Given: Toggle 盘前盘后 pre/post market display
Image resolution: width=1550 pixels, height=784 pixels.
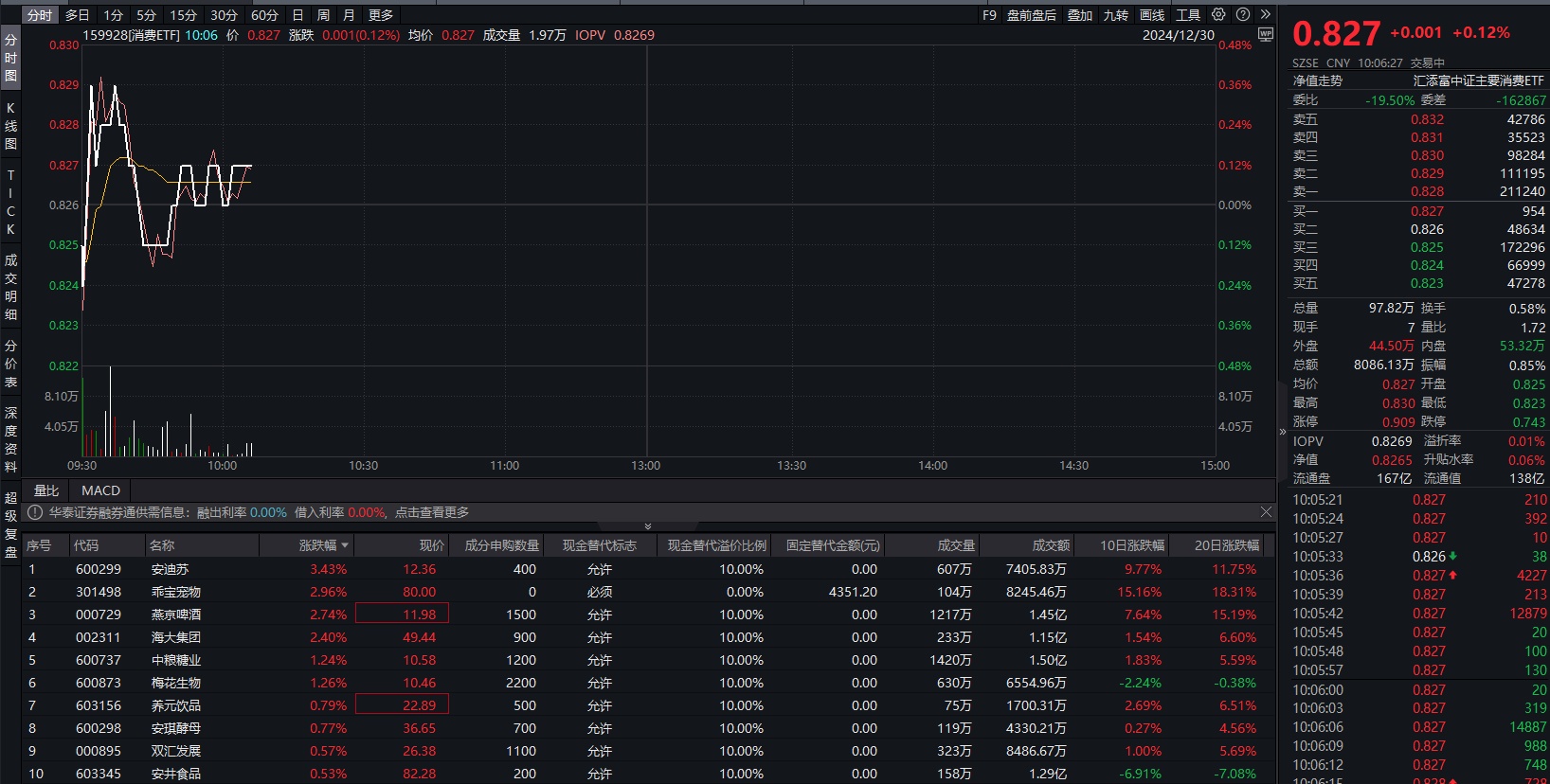Looking at the screenshot, I should [1031, 15].
